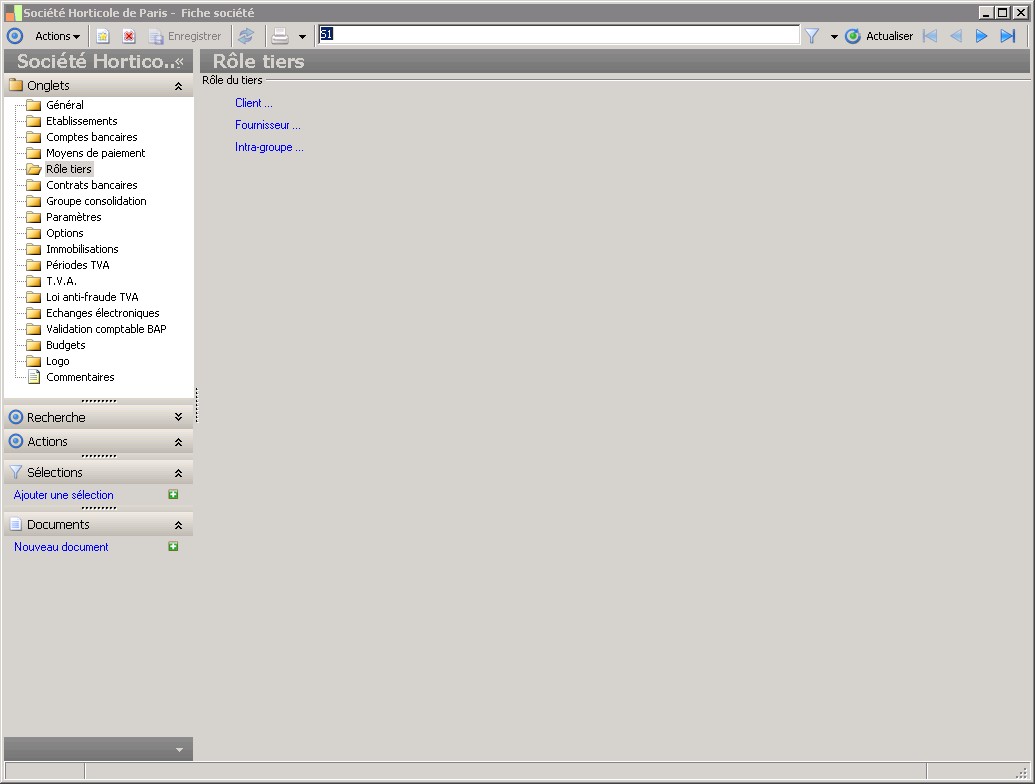Open Contrats bancaires folder

point(92,185)
